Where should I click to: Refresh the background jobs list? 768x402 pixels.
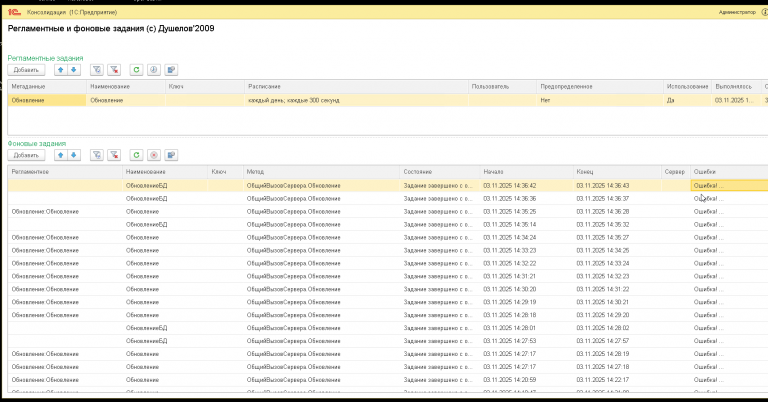136,155
